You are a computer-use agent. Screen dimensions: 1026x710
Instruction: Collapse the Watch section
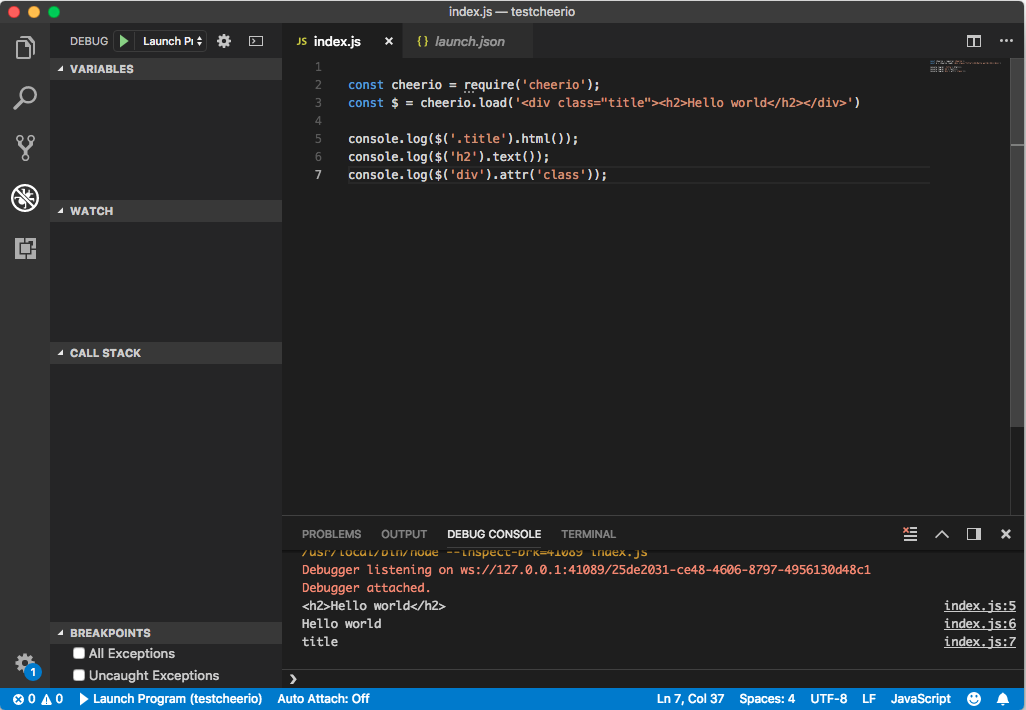click(166, 211)
